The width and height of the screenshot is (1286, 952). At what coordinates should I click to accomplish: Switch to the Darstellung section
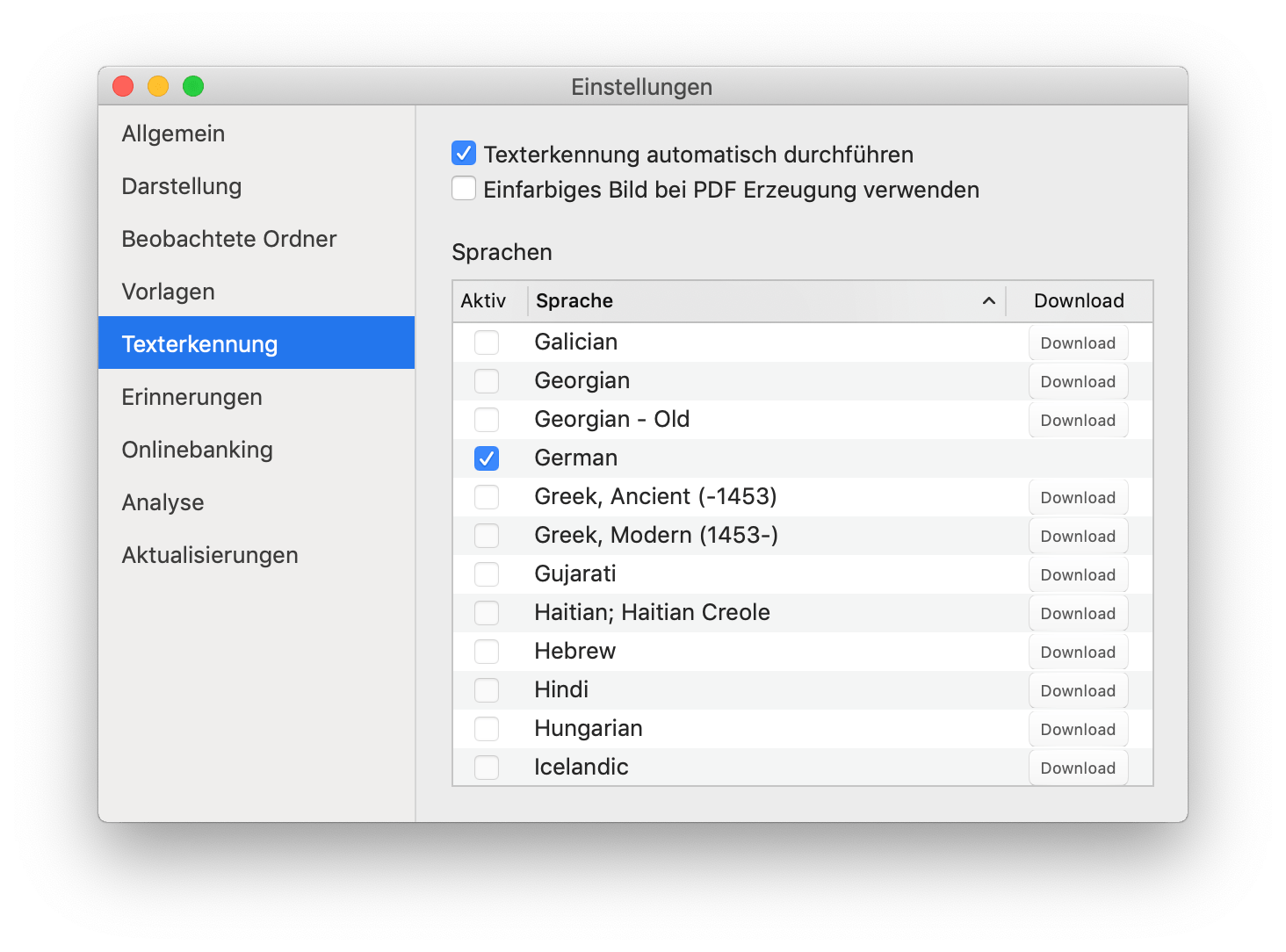(182, 186)
